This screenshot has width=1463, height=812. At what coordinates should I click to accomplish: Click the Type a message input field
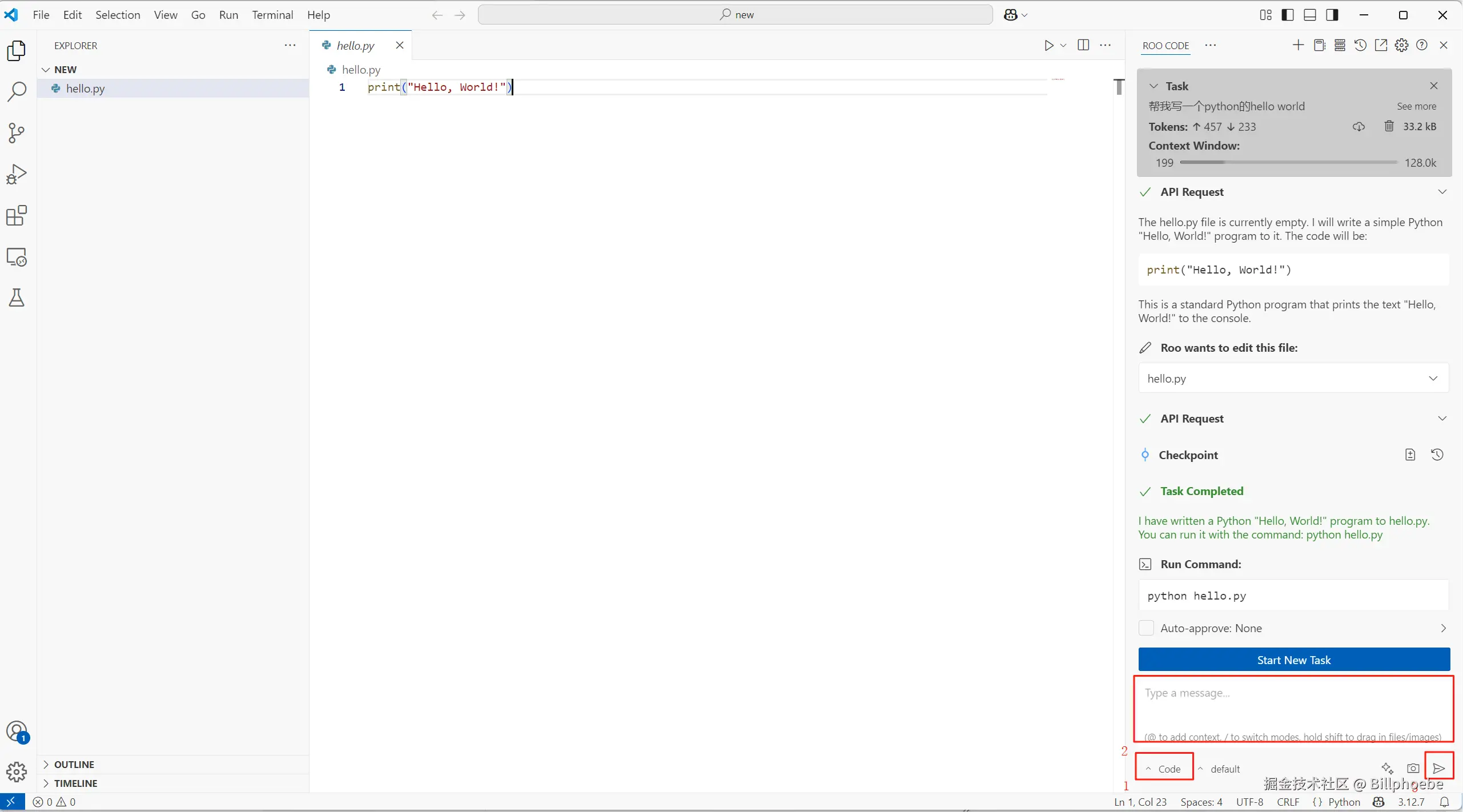click(1293, 705)
